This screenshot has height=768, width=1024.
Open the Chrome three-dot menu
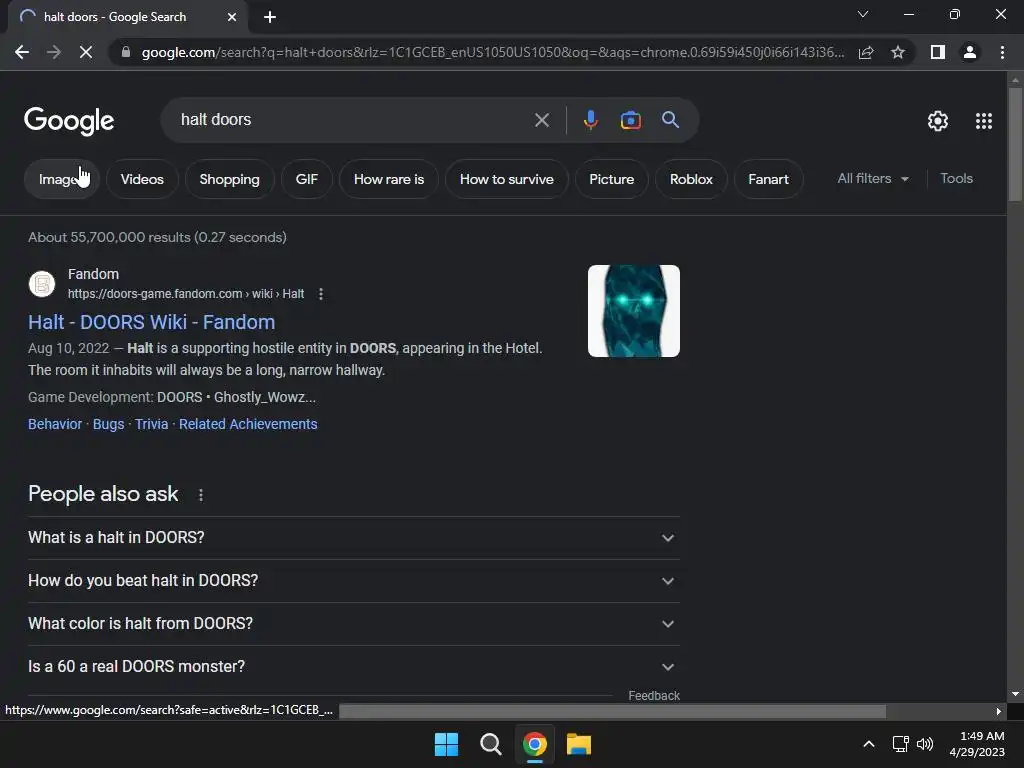[1002, 52]
